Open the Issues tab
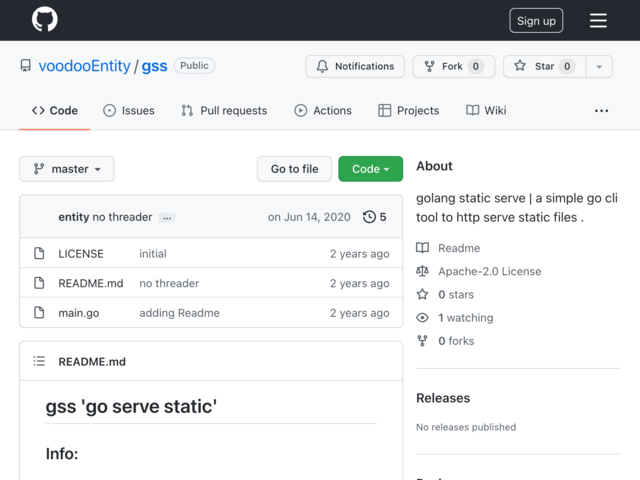Screen dimensions: 640x480 129,111
